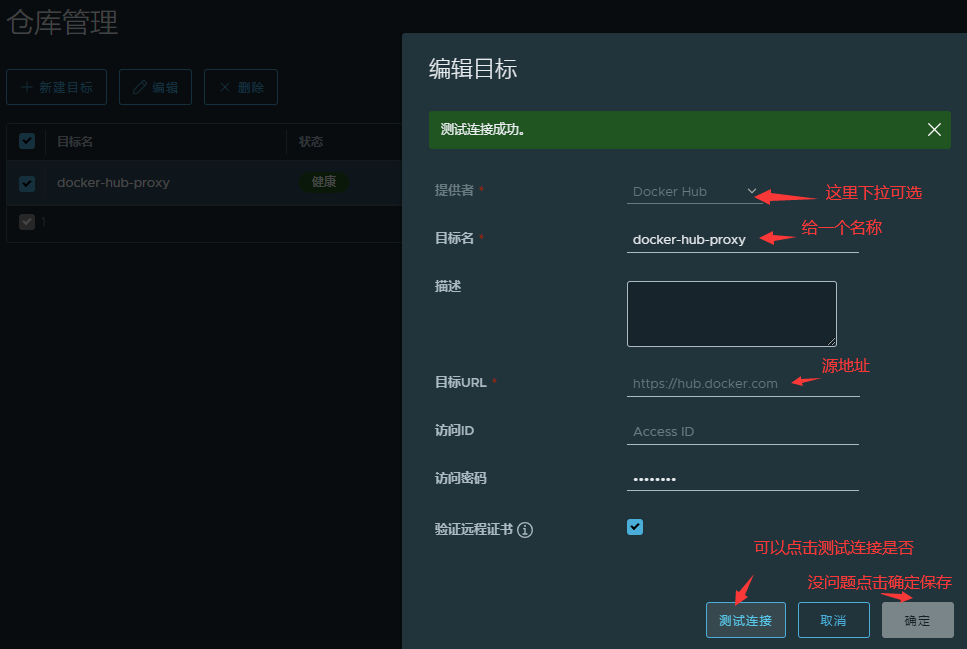967x649 pixels.
Task: Close the 测试连接成功 success banner
Action: pos(934,130)
